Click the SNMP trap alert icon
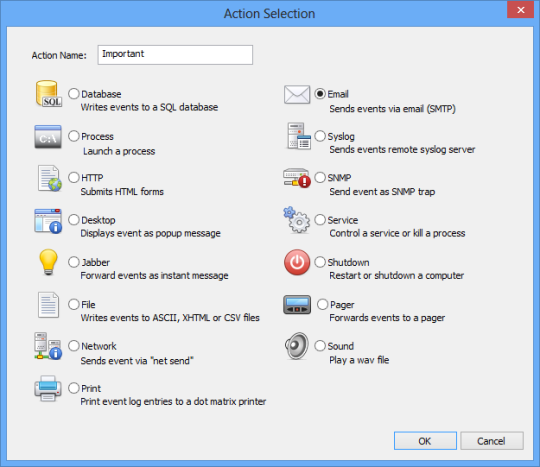540x467 pixels. 297,178
